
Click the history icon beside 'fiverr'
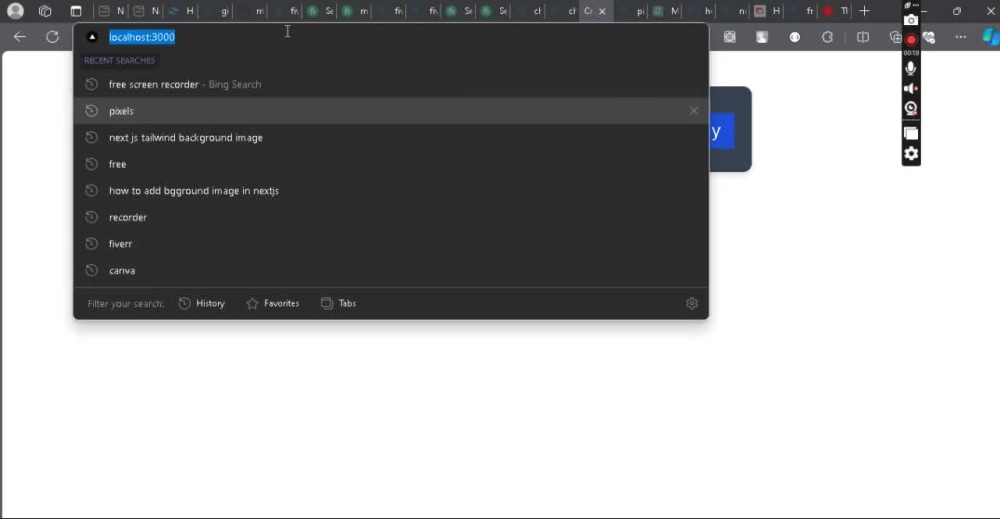pos(92,244)
